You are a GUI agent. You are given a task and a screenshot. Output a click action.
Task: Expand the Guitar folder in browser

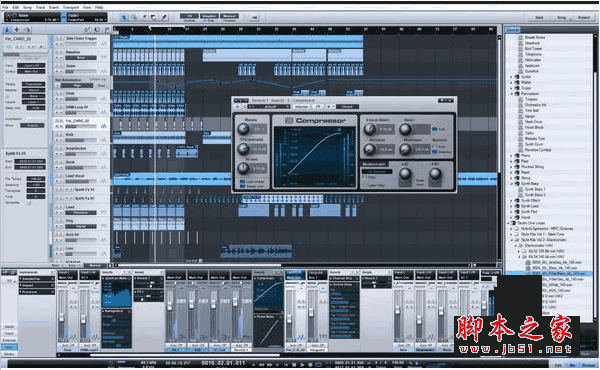[512, 77]
